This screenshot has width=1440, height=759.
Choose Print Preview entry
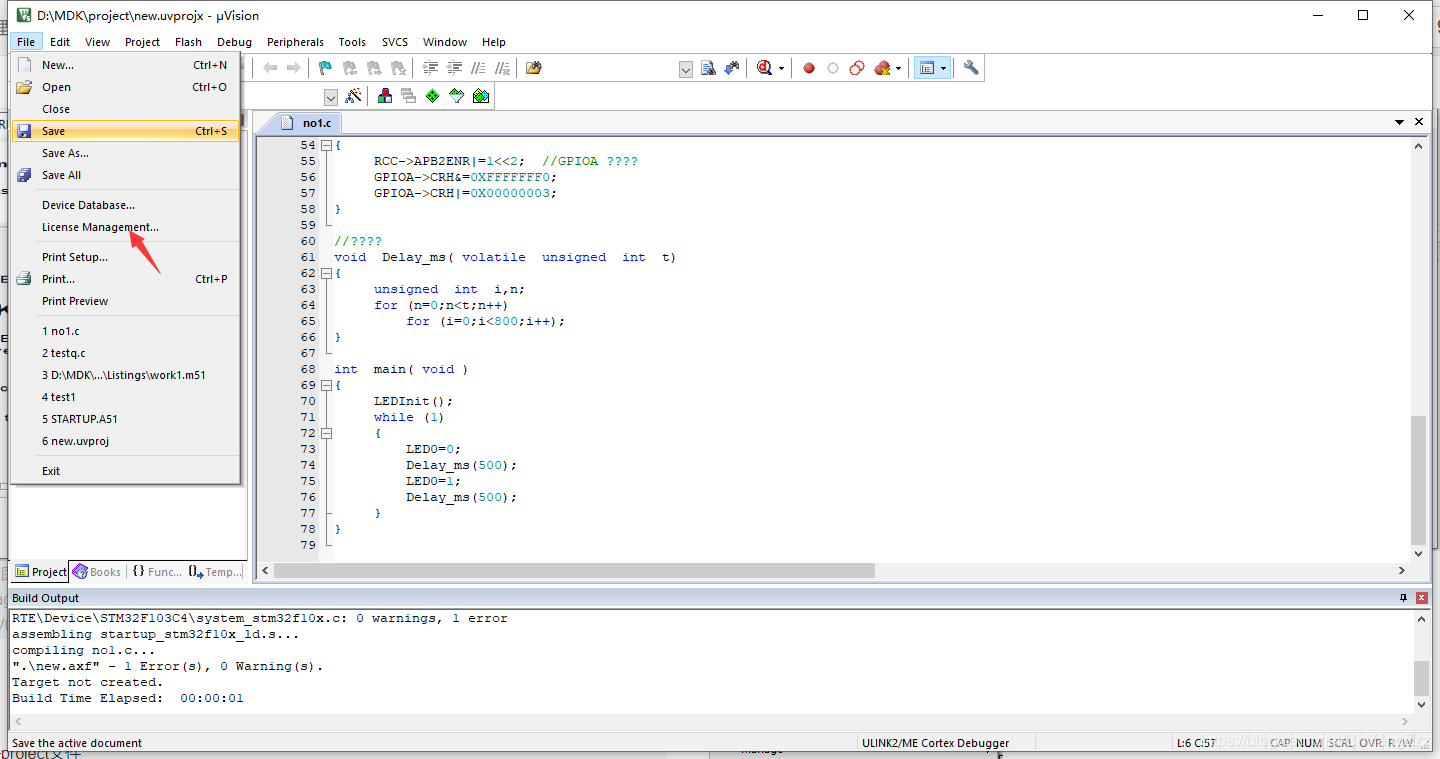[125, 301]
